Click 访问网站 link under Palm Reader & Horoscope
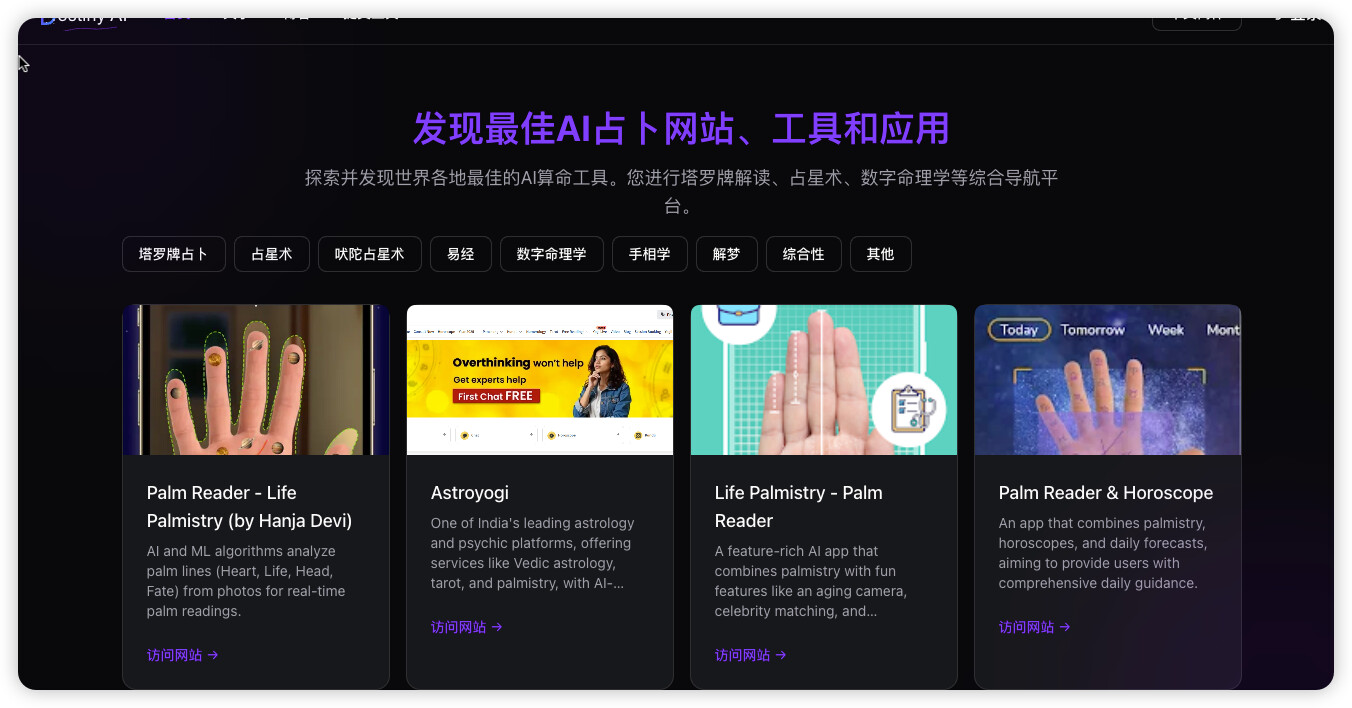Screen dimensions: 1352x708 (x=1035, y=627)
